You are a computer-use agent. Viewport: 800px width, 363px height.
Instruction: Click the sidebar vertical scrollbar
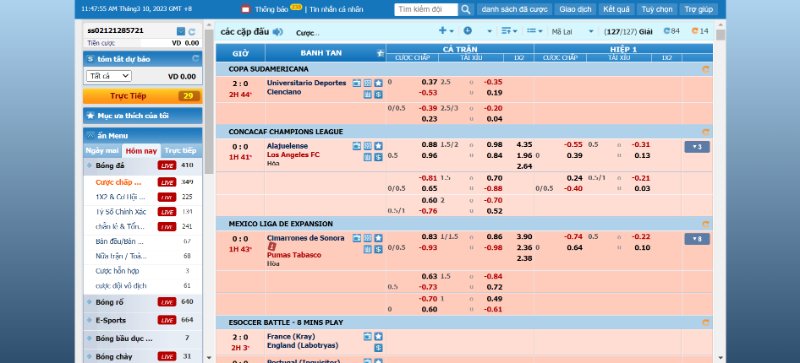(x=209, y=102)
